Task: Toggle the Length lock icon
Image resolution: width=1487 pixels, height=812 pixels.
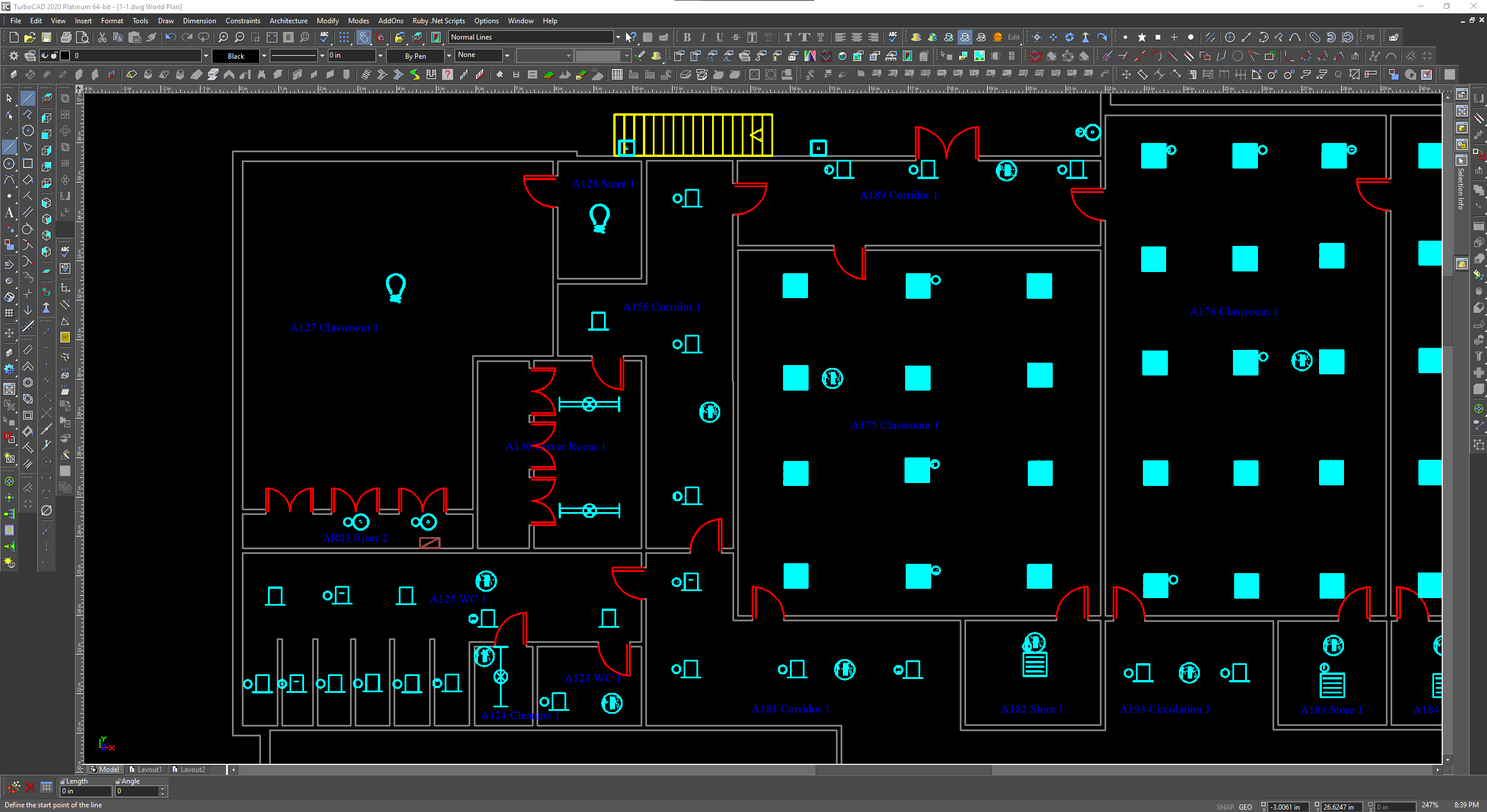Action: point(63,781)
